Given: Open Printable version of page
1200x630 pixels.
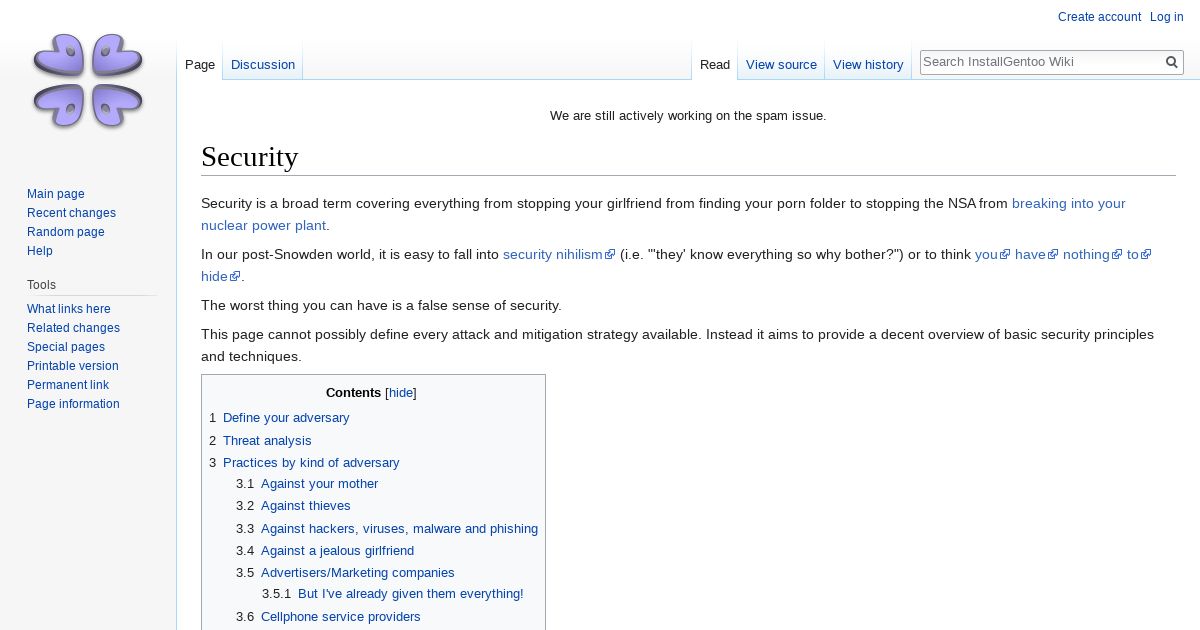Looking at the screenshot, I should [73, 366].
